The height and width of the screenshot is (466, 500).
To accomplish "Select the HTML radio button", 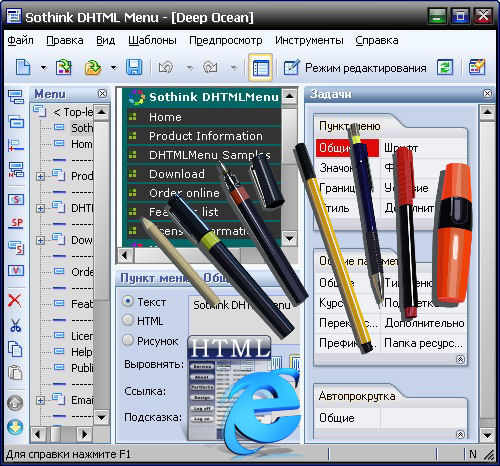I will point(128,320).
